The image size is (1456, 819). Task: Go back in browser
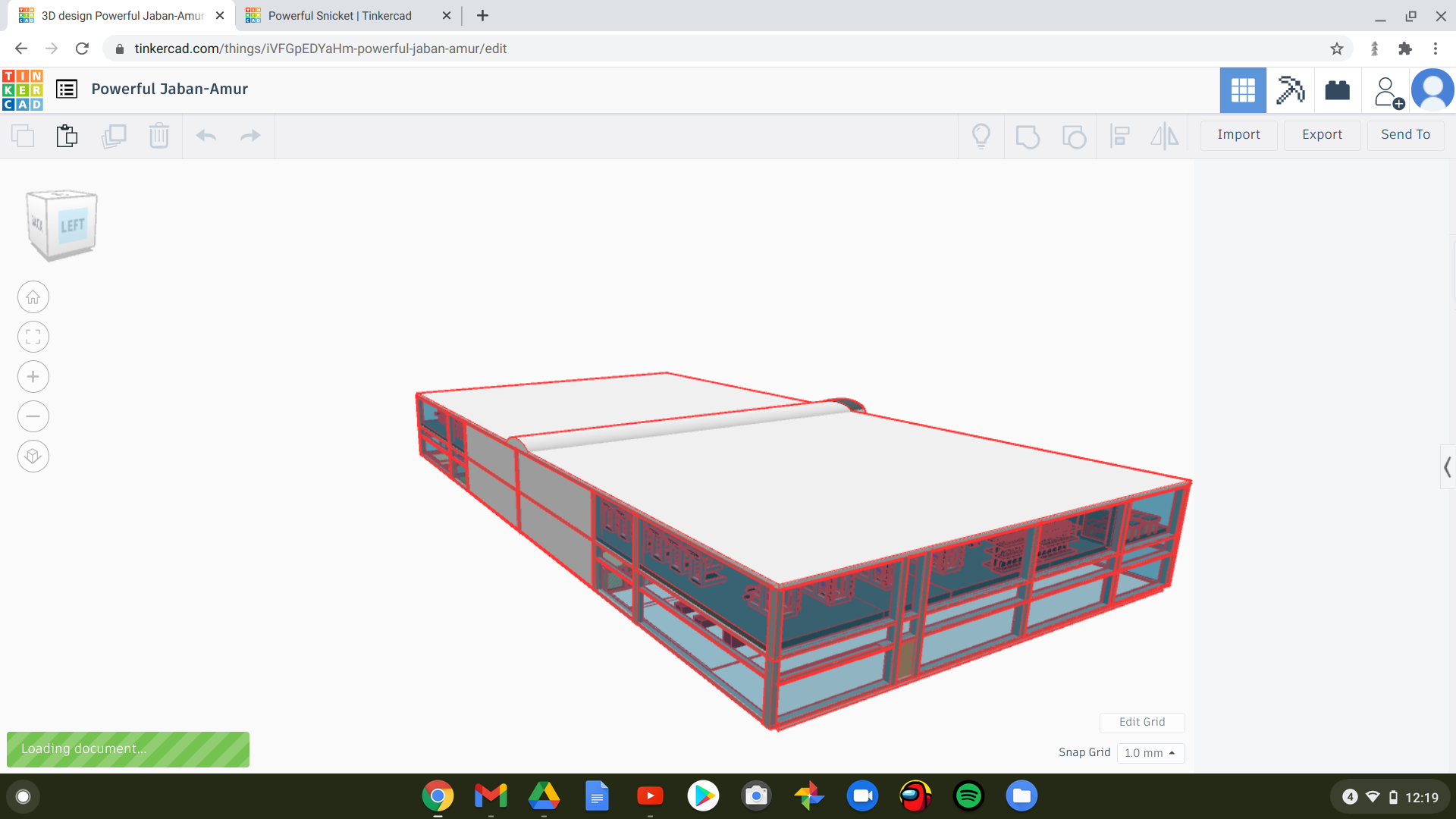[21, 49]
